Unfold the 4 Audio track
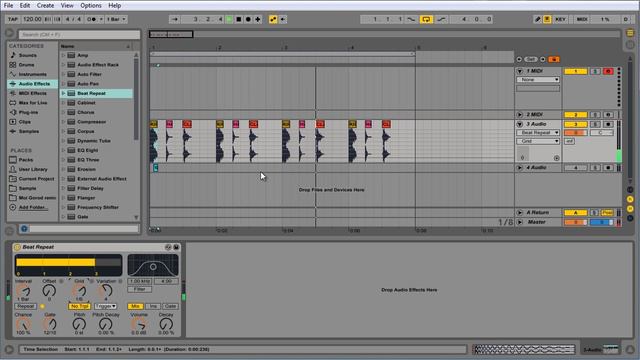This screenshot has height=360, width=640. click(x=520, y=168)
